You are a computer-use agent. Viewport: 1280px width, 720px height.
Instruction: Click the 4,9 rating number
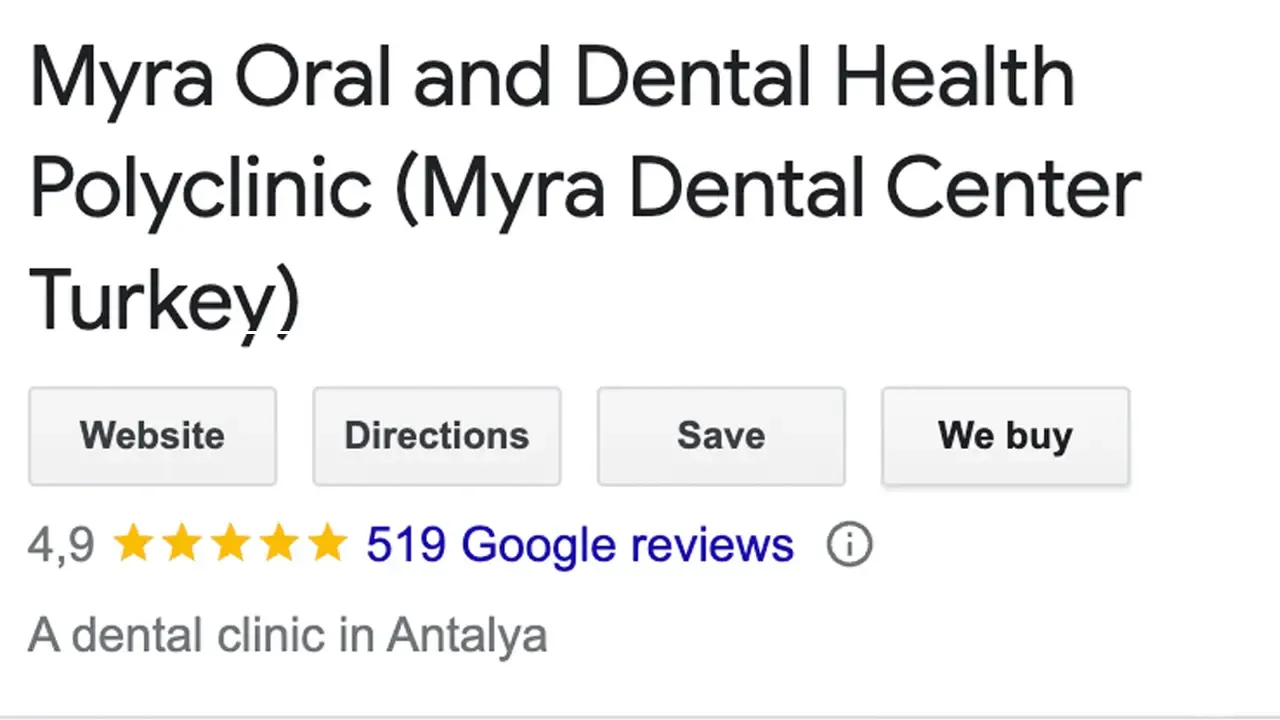coord(60,544)
